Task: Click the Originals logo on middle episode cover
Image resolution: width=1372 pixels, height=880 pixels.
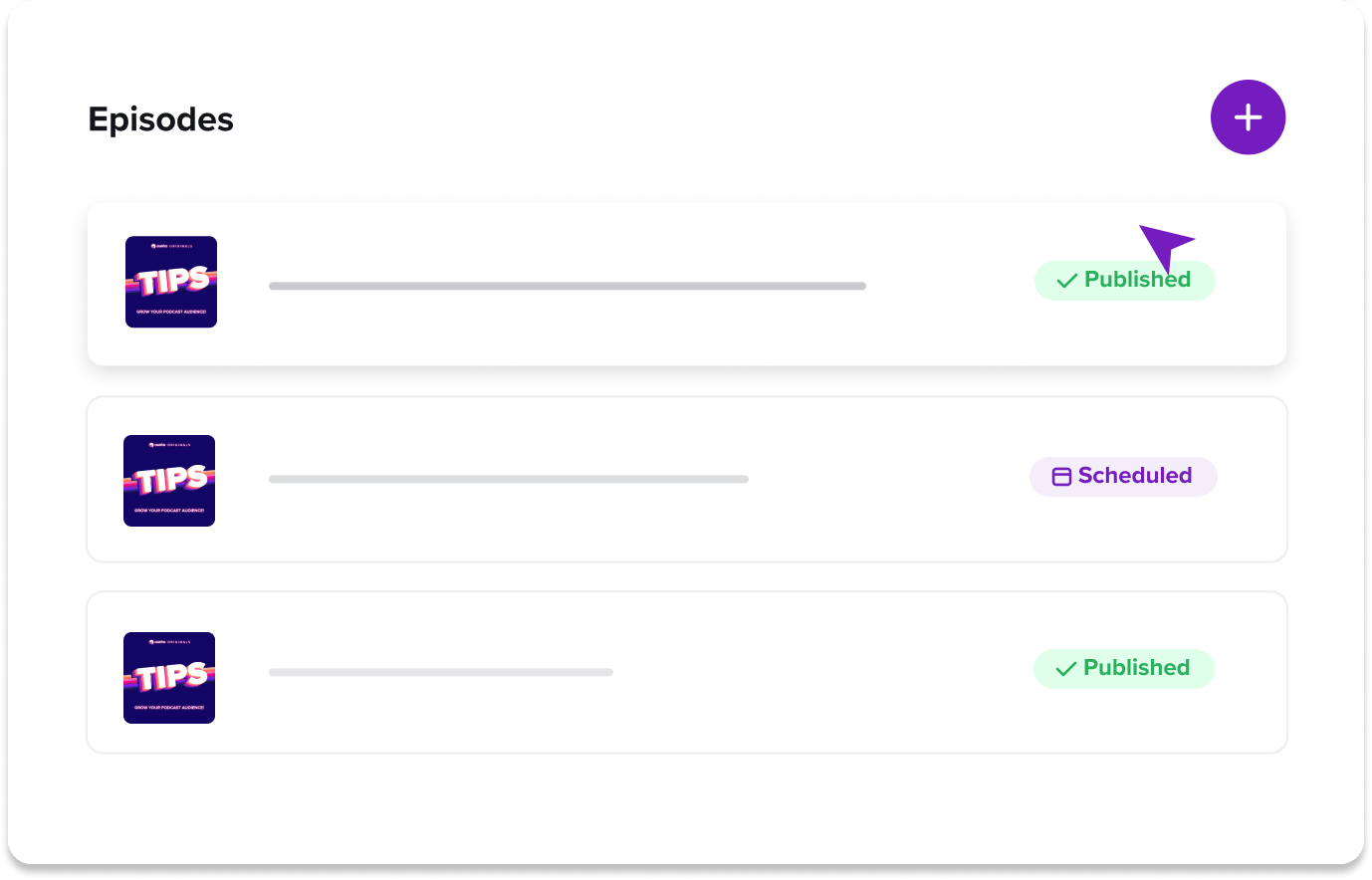Action: 169,444
